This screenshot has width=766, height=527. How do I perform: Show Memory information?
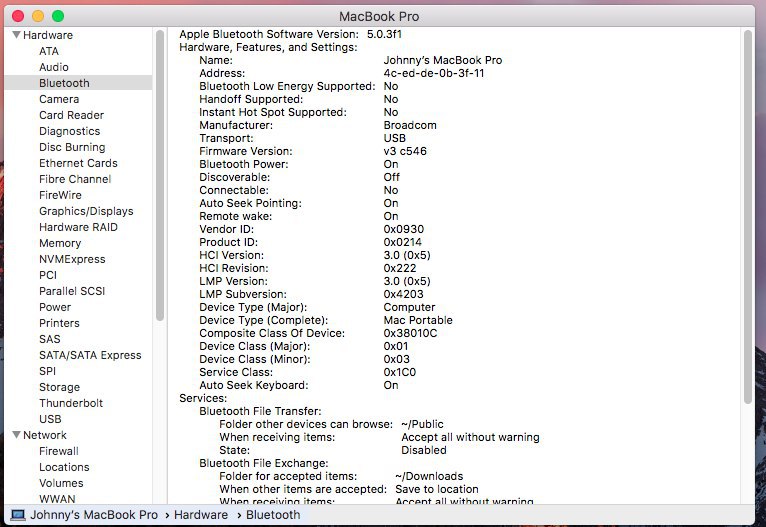pyautogui.click(x=60, y=243)
